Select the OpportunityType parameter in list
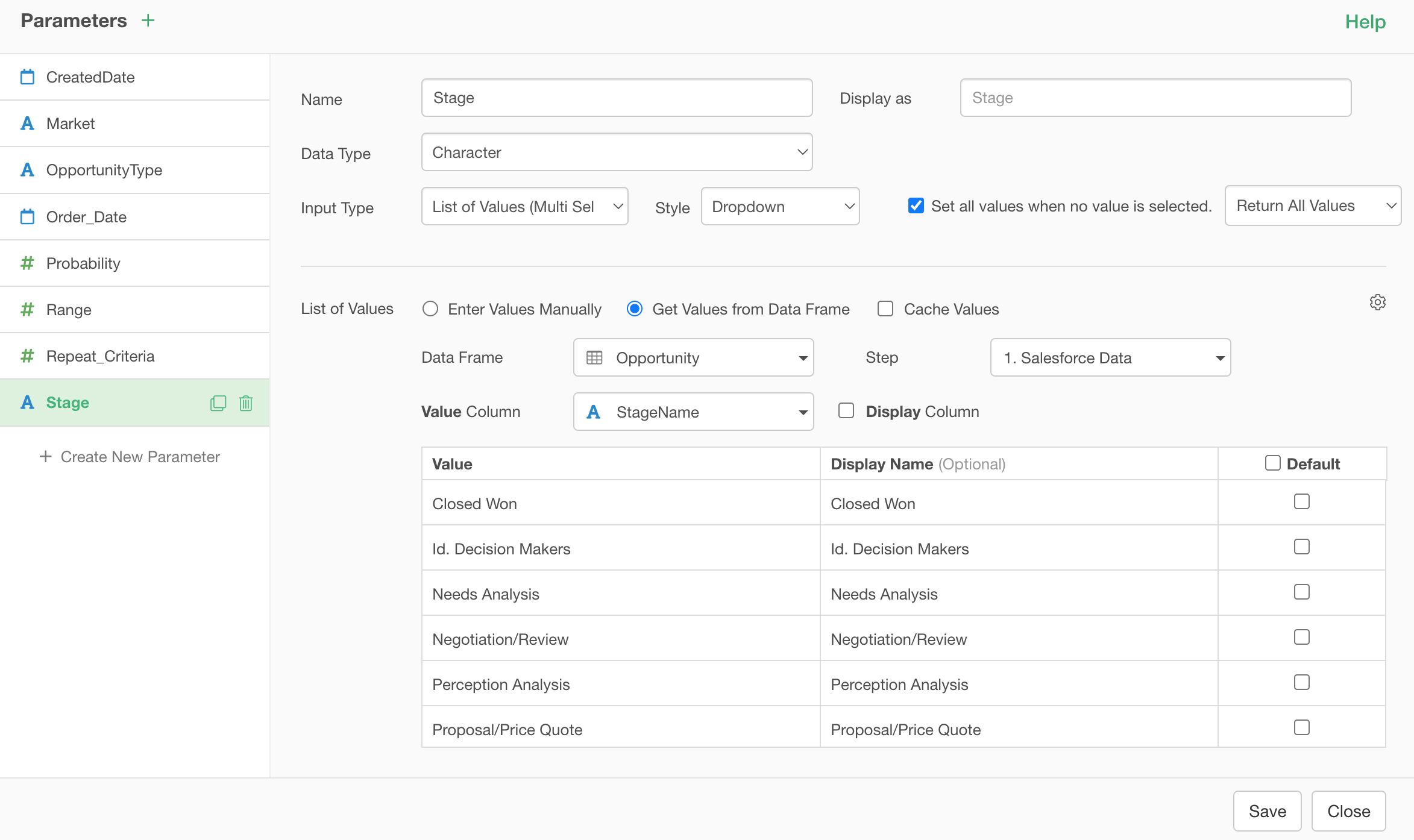 104,170
